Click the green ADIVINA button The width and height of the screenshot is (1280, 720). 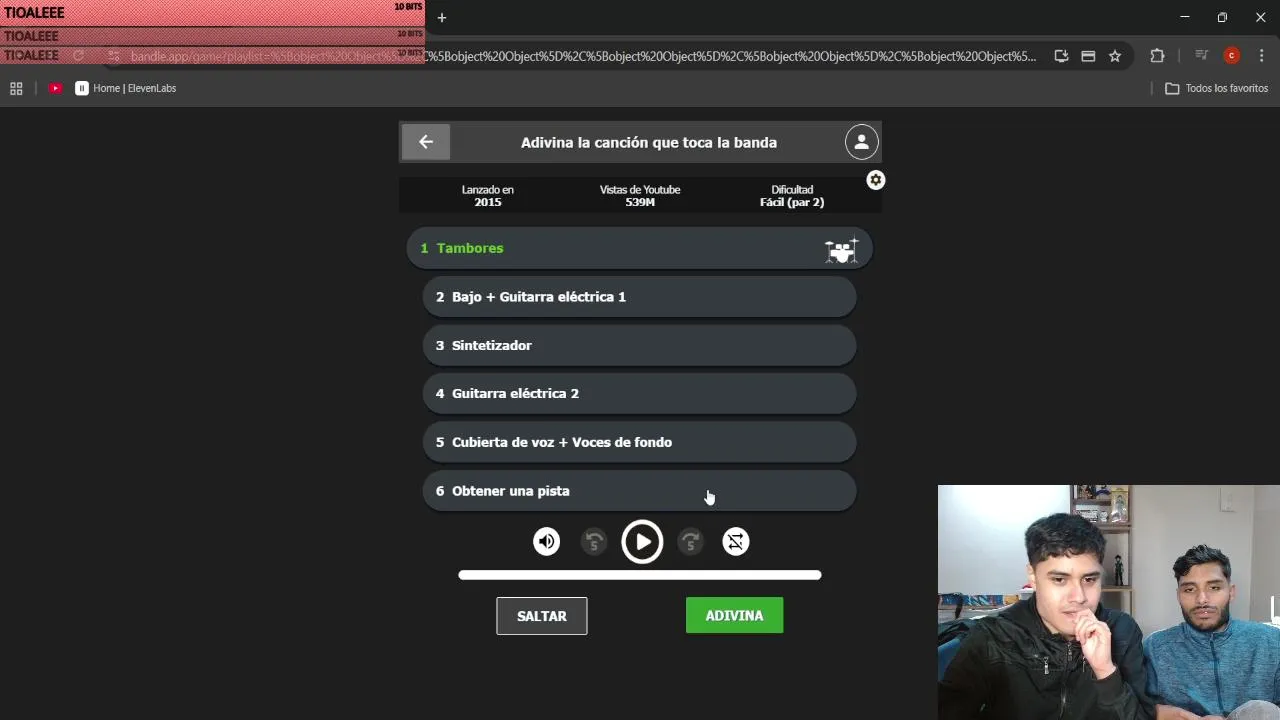click(735, 616)
